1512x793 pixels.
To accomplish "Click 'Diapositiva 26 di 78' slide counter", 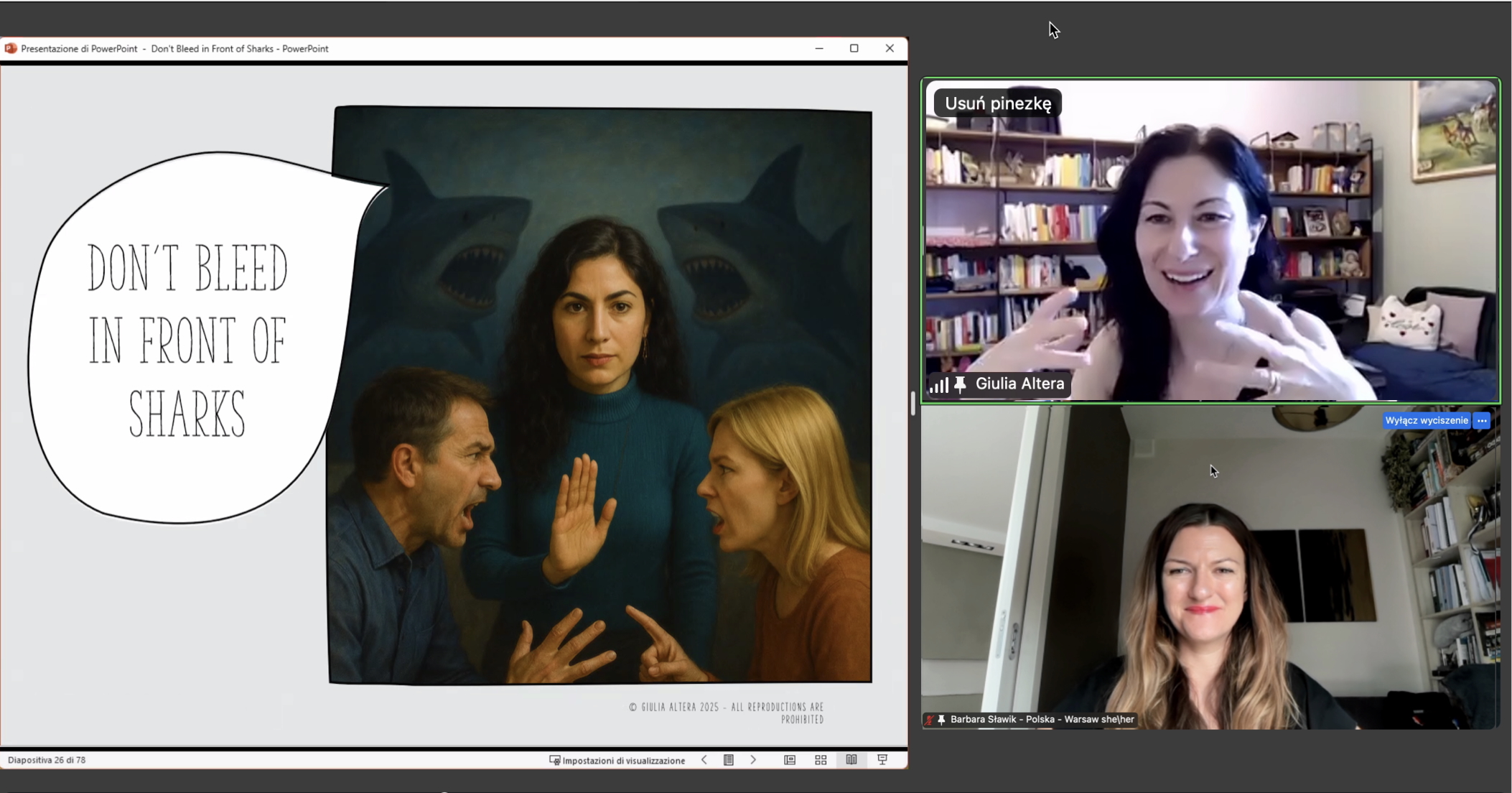I will point(47,760).
